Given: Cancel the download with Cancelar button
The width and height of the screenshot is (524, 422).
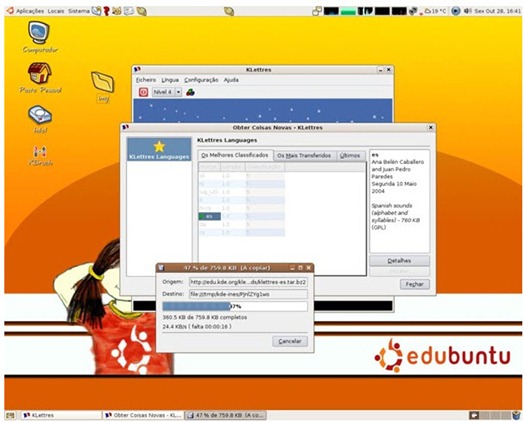Looking at the screenshot, I should (290, 341).
